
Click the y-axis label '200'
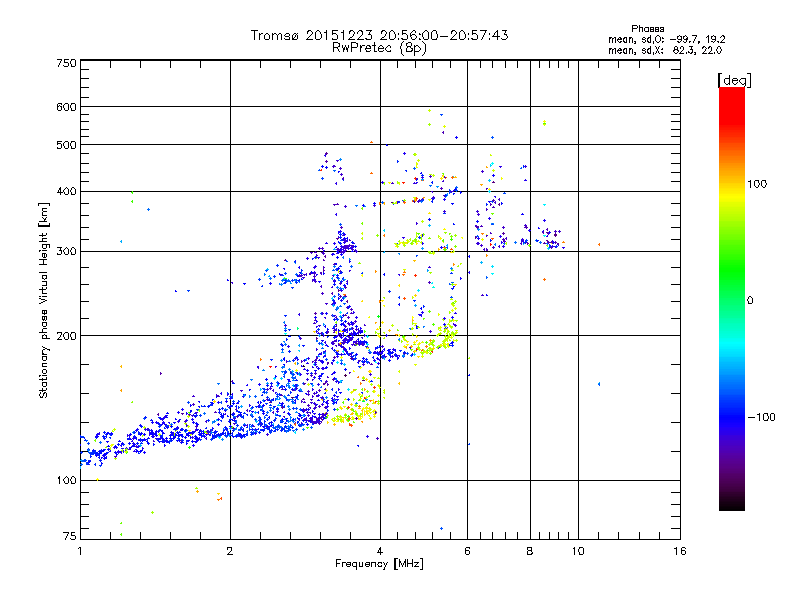pyautogui.click(x=66, y=336)
